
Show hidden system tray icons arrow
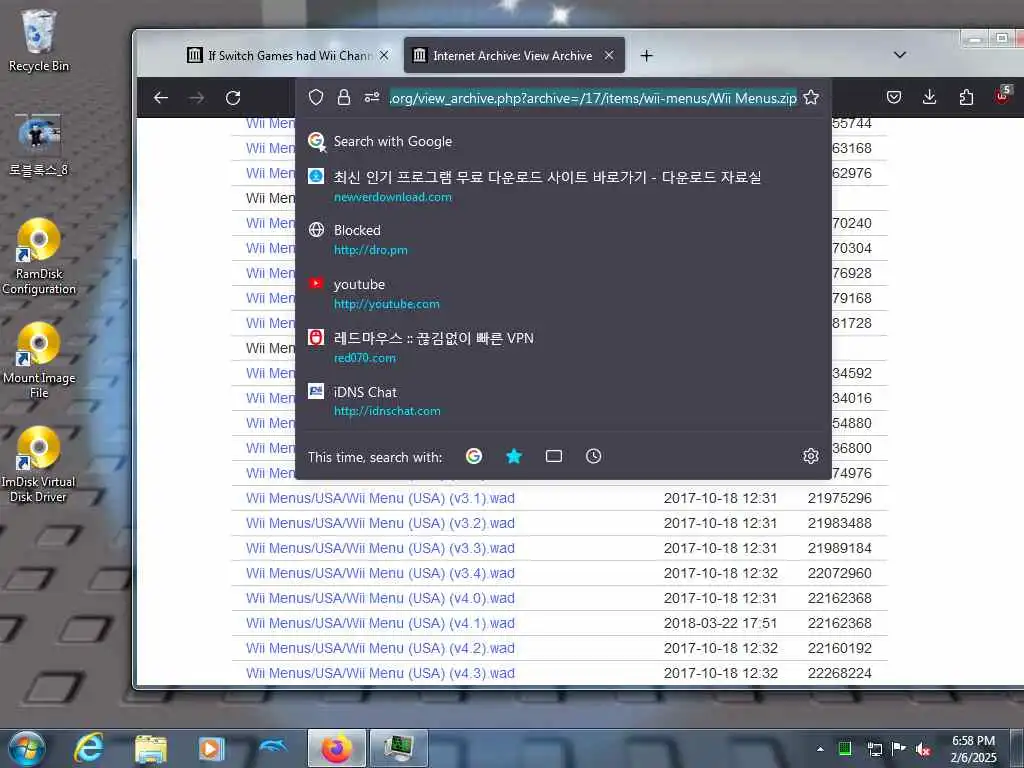point(820,749)
